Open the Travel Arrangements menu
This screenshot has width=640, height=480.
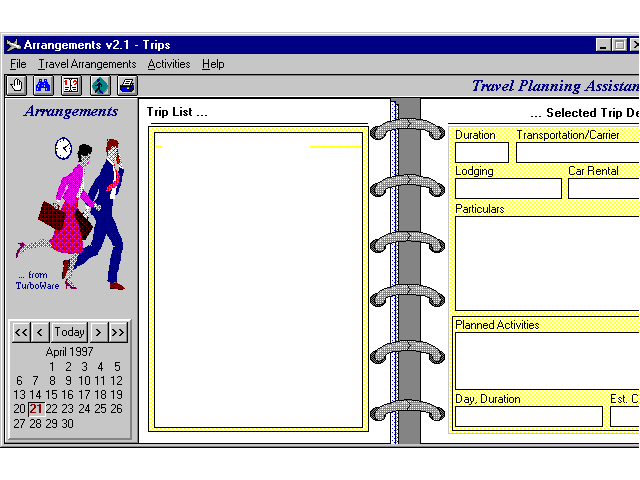[87, 64]
